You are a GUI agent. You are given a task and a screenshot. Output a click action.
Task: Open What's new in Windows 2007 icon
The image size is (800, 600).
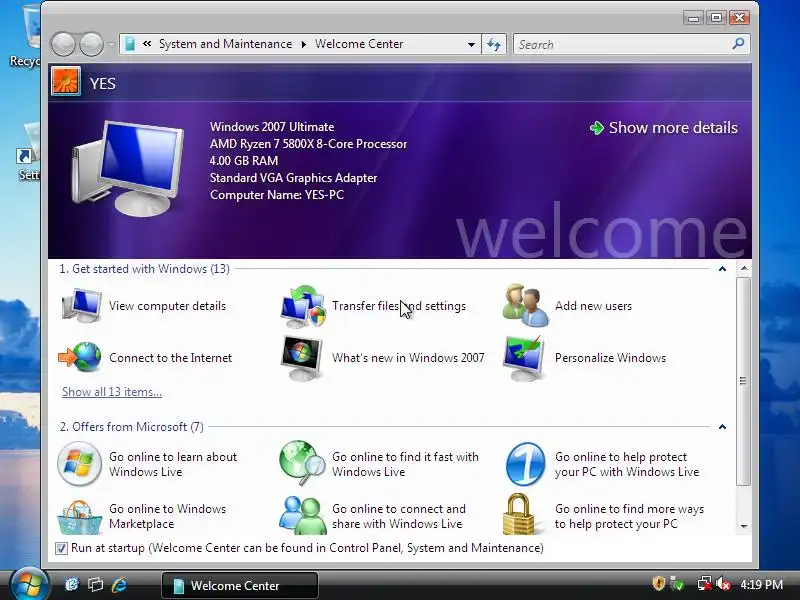tap(302, 358)
